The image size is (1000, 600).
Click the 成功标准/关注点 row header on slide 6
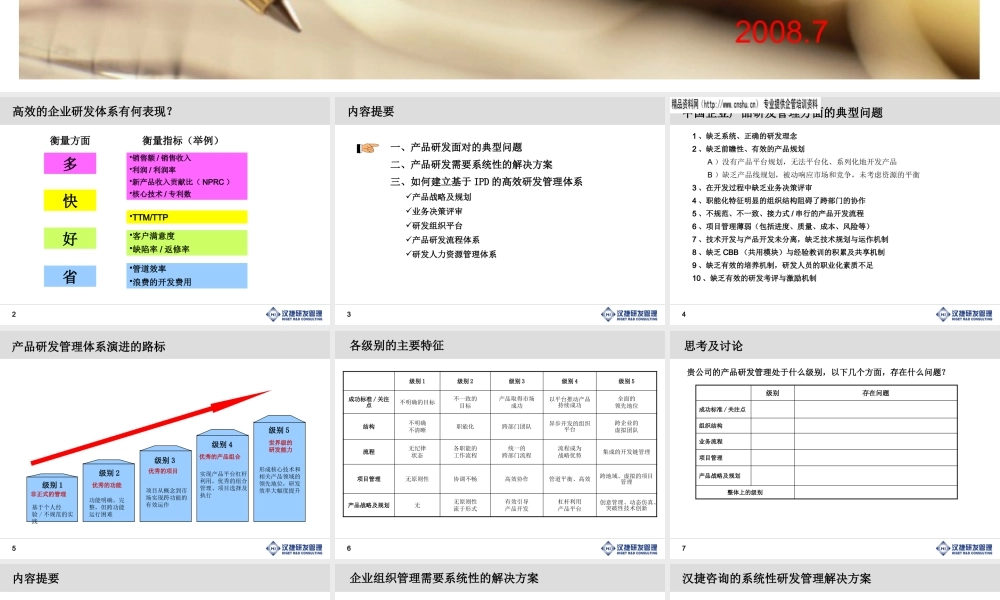(369, 402)
